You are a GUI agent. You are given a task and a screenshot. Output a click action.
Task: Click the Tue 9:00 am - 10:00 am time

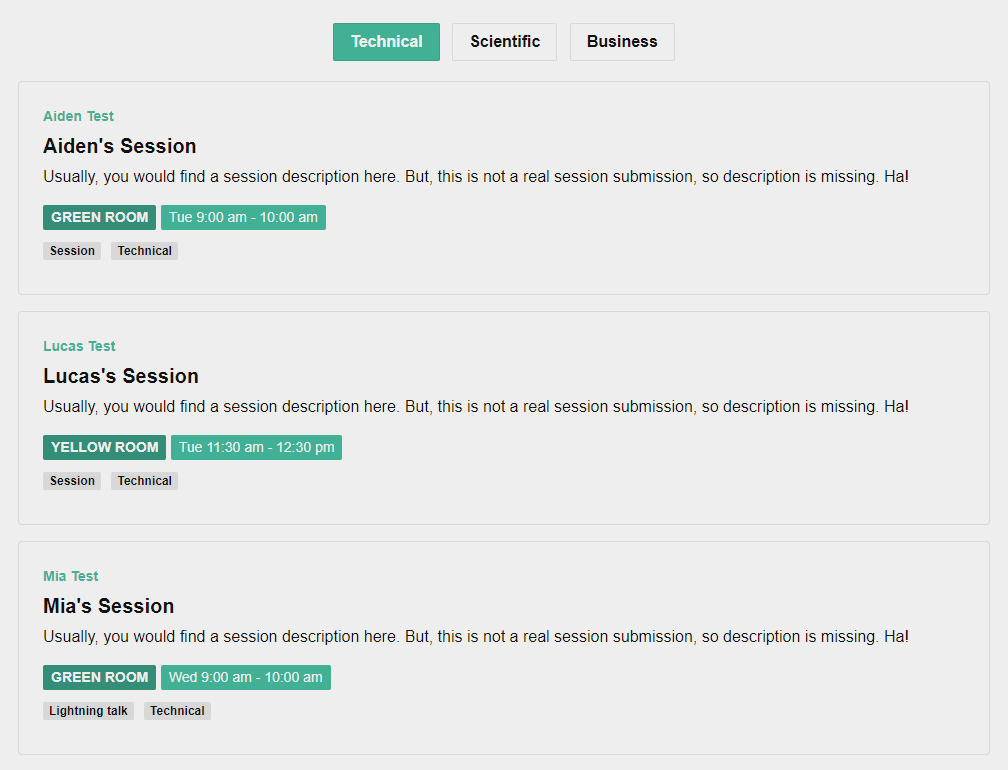(243, 217)
